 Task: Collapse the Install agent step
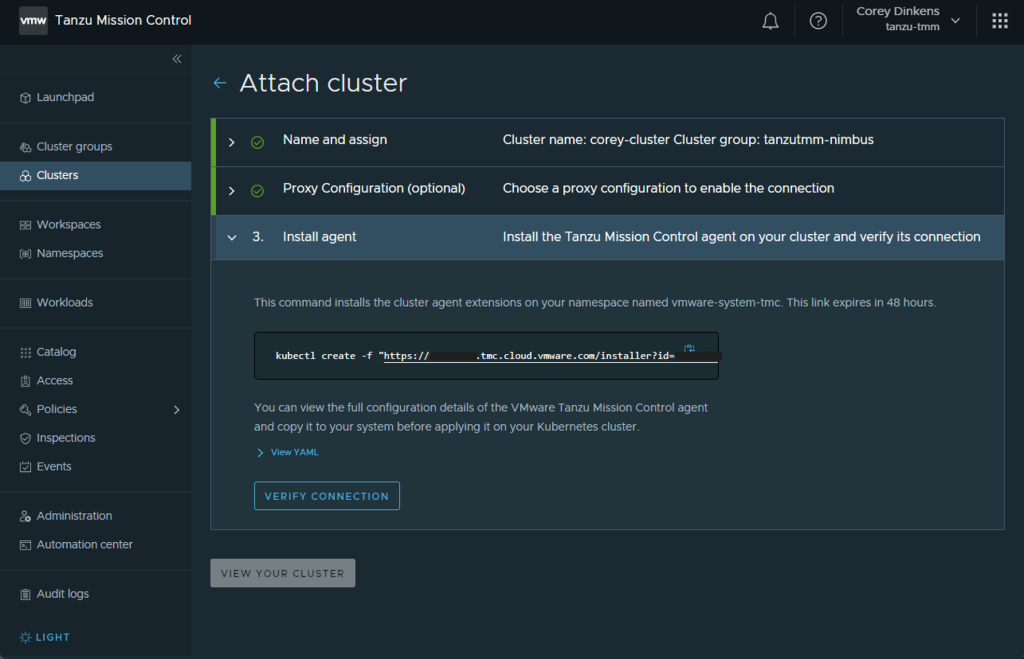232,238
